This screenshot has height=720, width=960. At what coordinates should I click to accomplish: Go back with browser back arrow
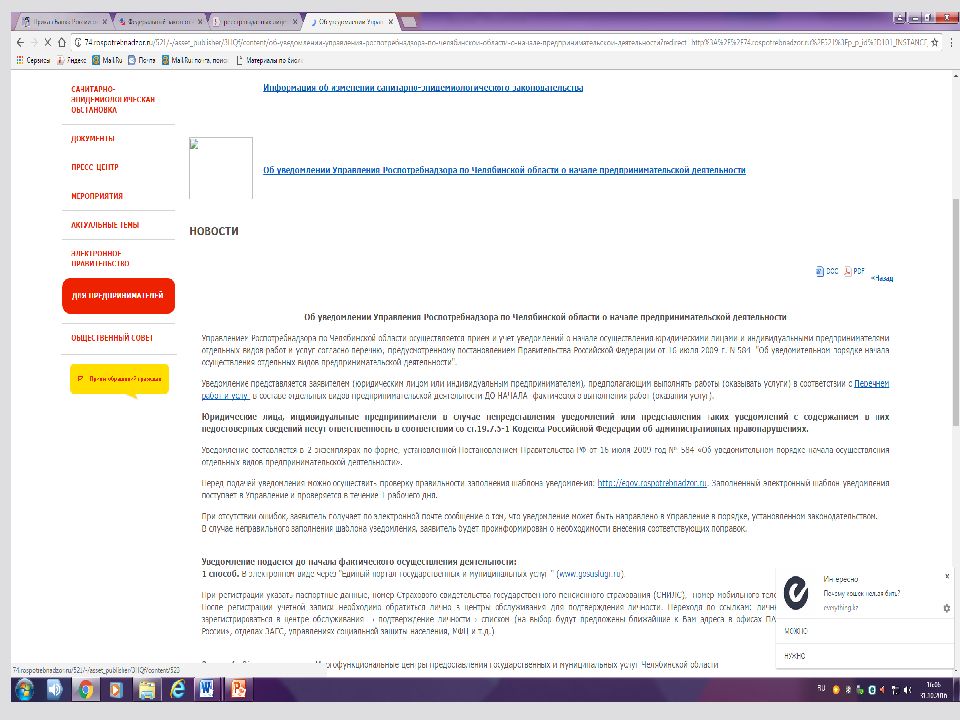(x=20, y=42)
